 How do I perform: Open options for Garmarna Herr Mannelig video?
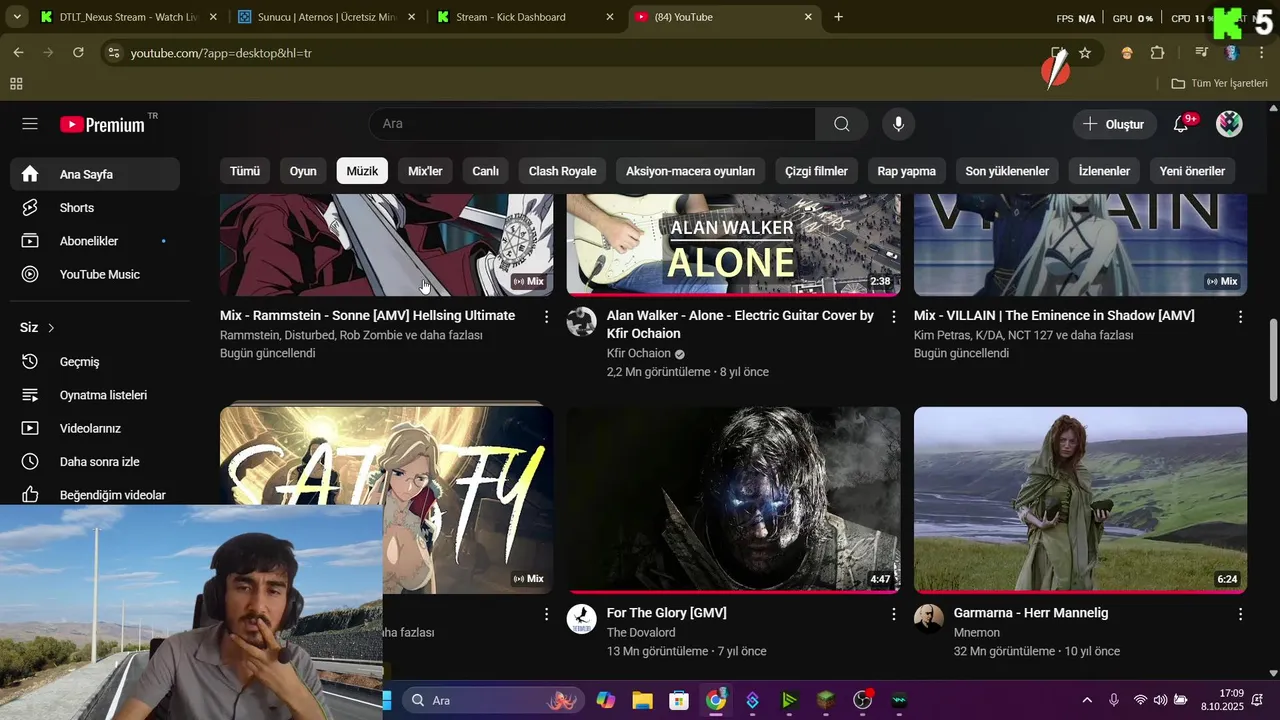[x=1240, y=613]
